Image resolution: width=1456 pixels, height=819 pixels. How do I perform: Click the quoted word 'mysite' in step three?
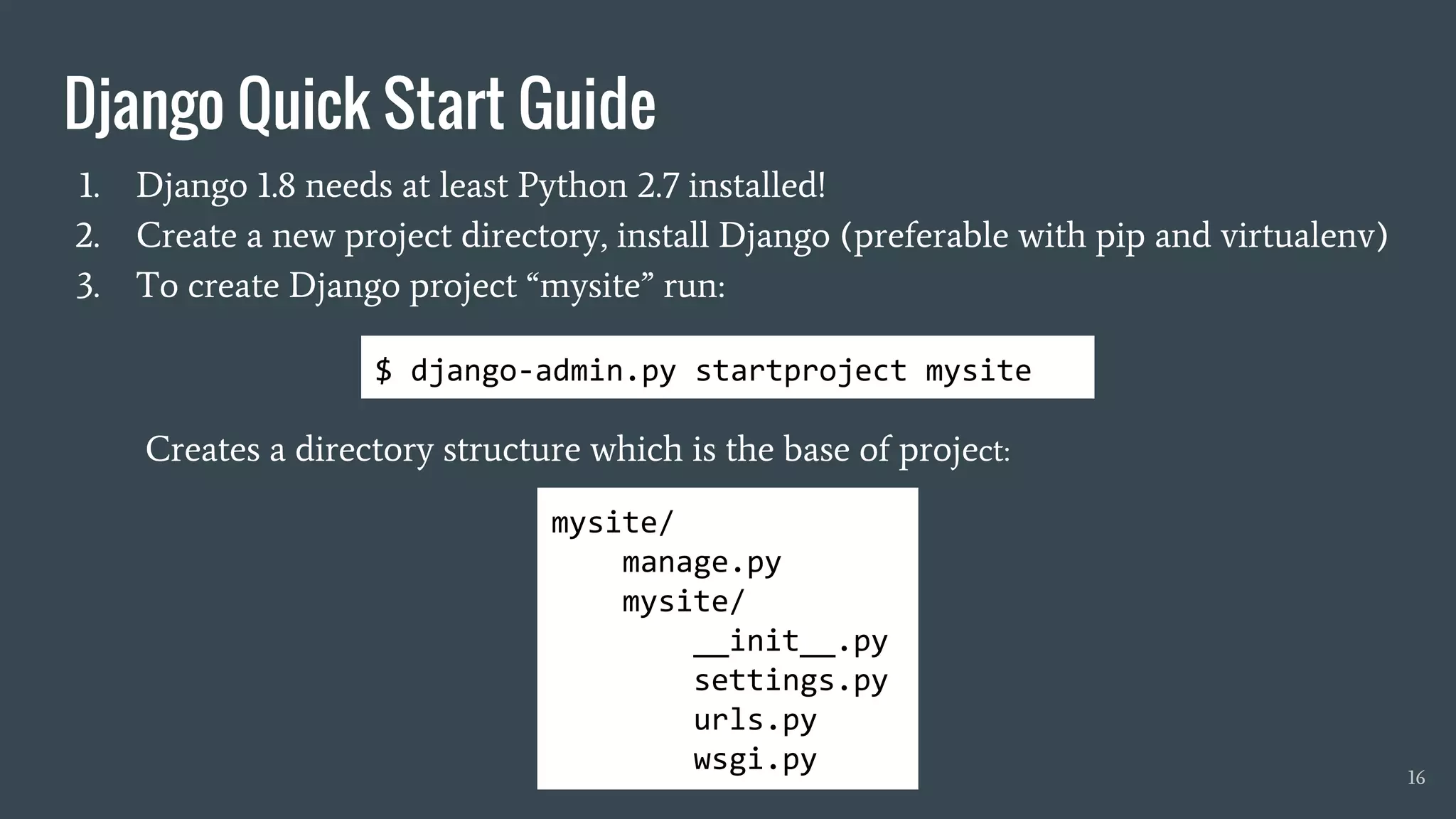pyautogui.click(x=590, y=287)
